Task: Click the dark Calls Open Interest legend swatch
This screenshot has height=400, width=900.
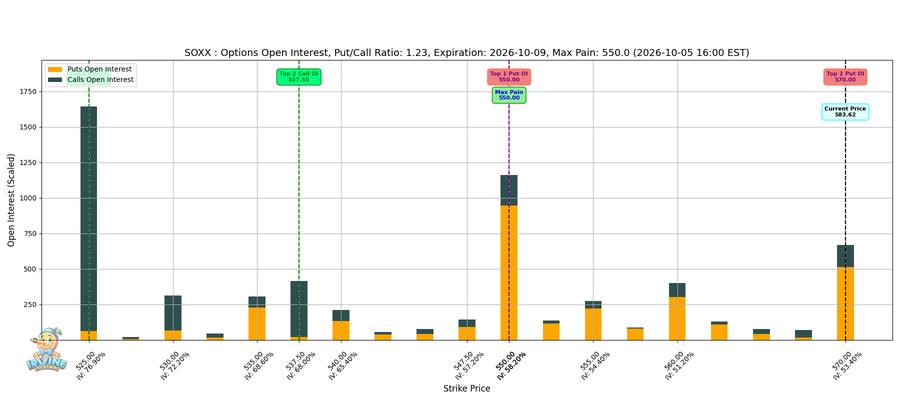Action: point(56,80)
